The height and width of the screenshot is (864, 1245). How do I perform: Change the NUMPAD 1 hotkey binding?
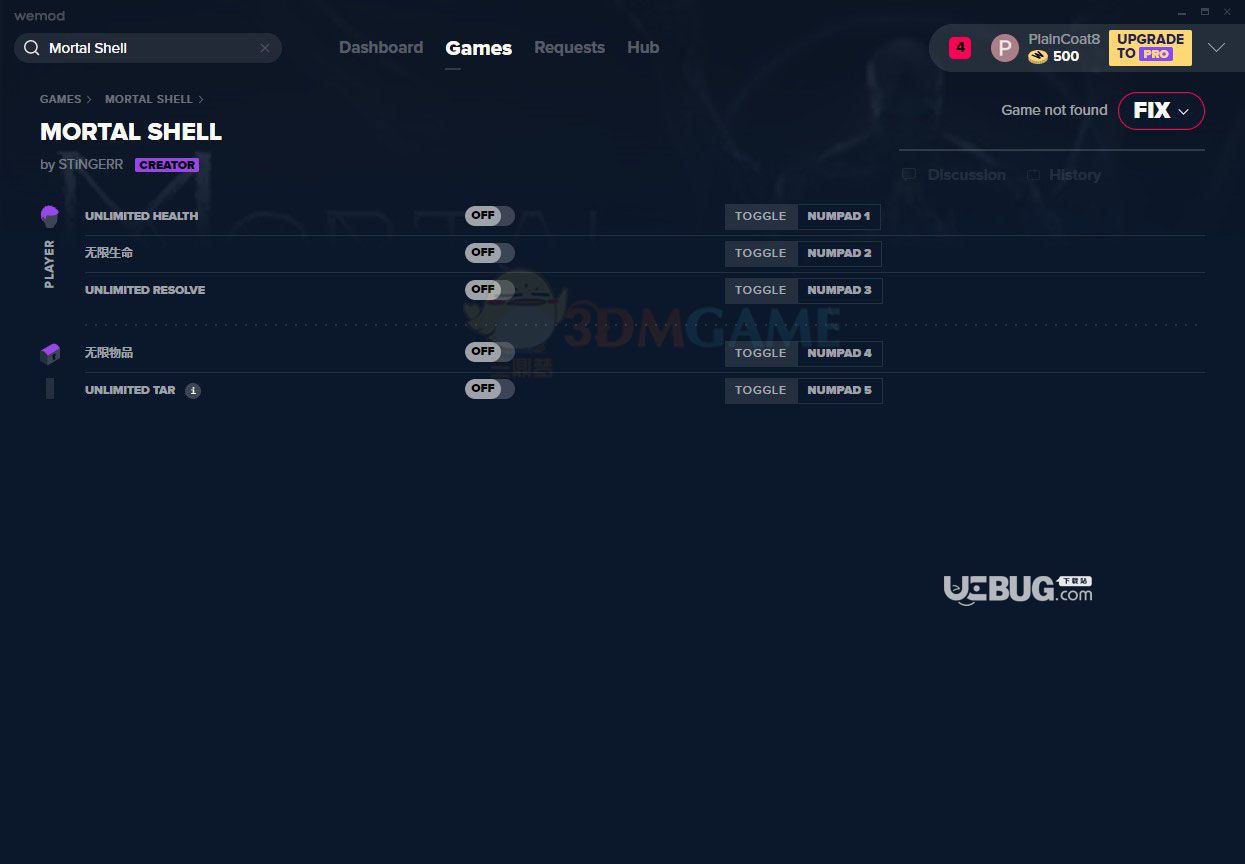pos(839,216)
